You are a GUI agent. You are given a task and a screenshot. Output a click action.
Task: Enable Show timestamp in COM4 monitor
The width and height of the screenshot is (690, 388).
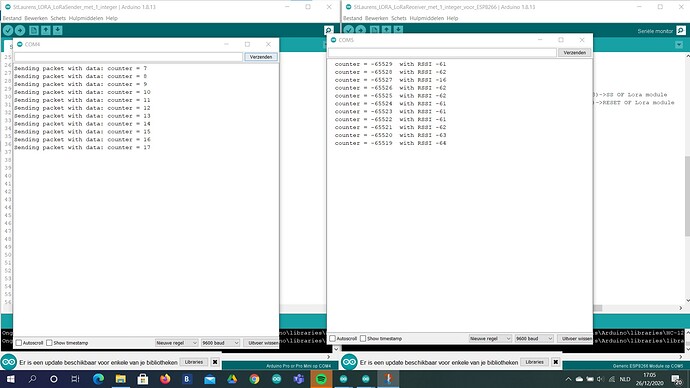49,343
